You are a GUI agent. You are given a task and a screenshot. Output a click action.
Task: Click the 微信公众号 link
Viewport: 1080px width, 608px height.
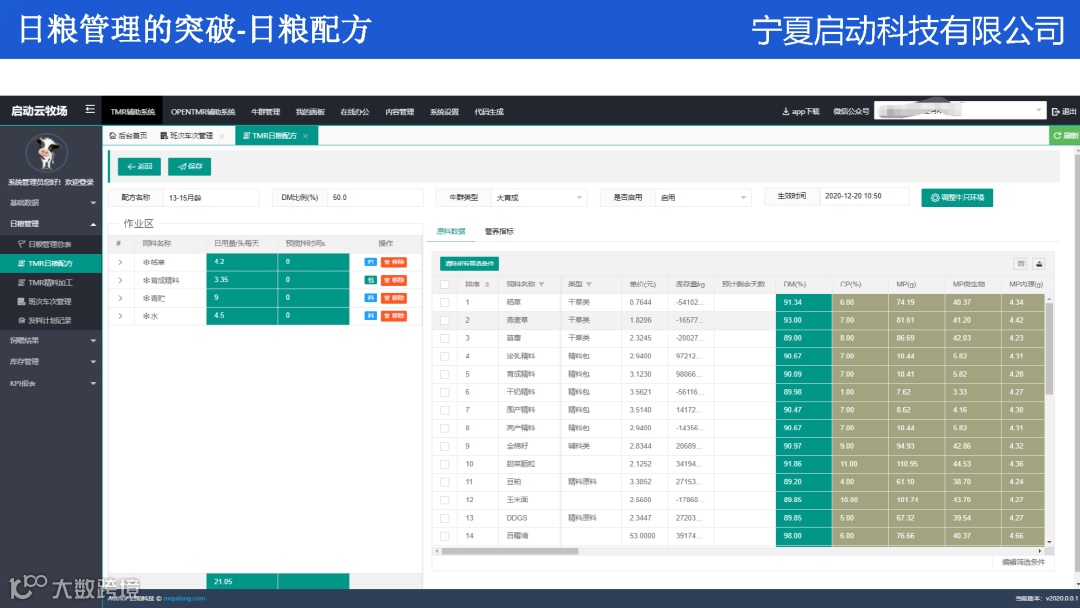coord(851,112)
